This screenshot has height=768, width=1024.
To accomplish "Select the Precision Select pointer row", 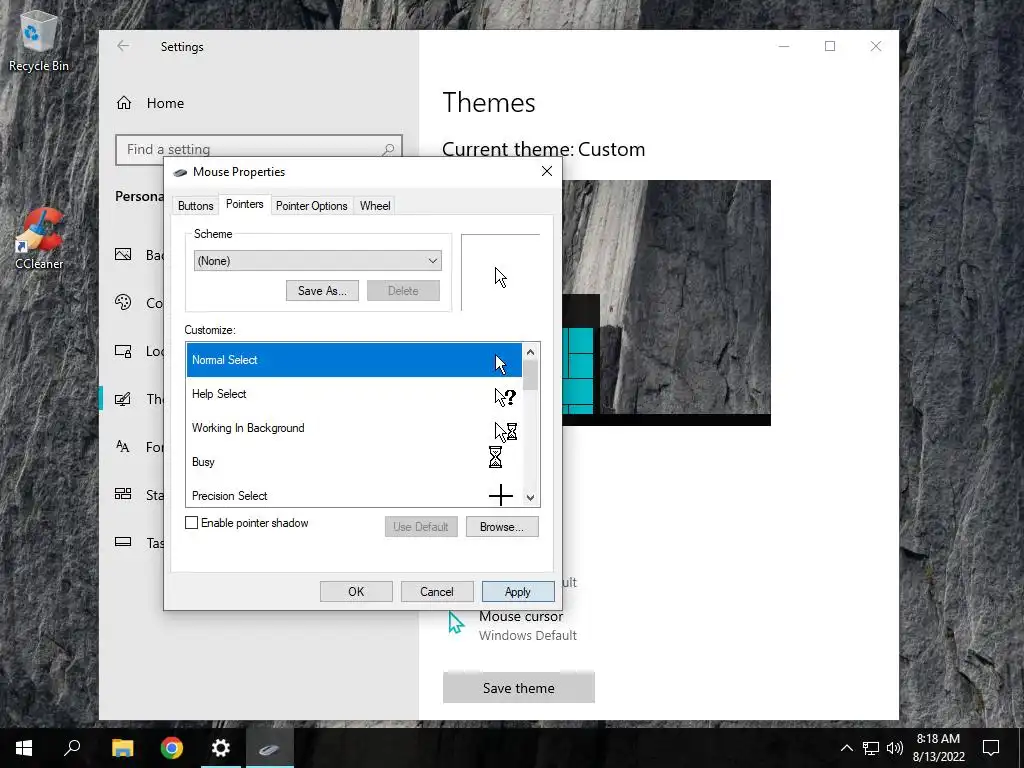I will point(354,495).
